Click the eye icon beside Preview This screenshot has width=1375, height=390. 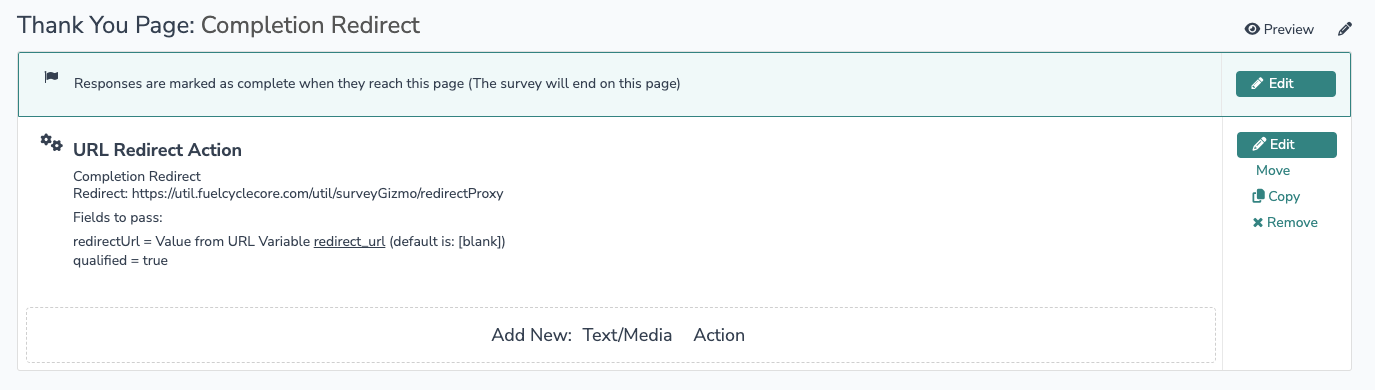coord(1251,29)
